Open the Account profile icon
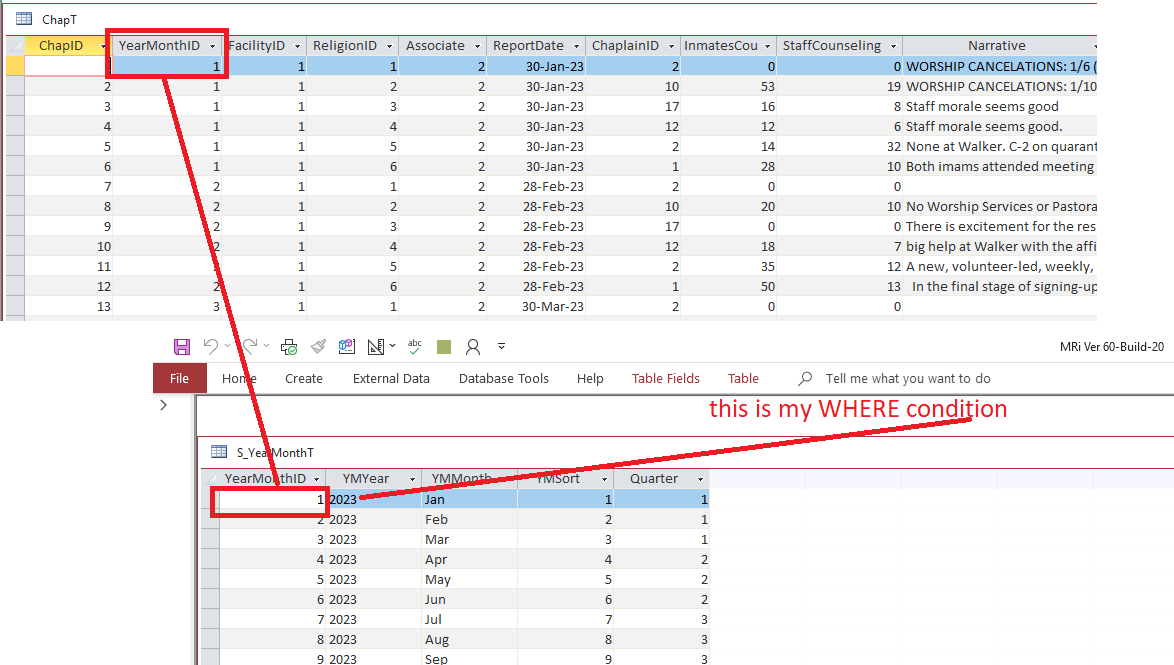 click(x=473, y=346)
